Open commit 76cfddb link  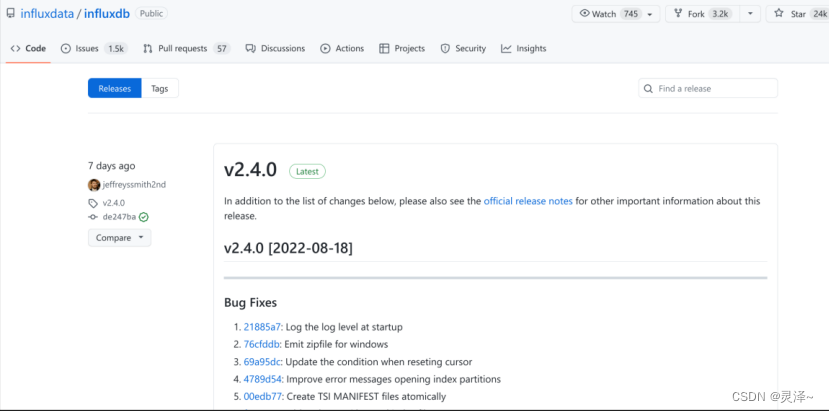[x=262, y=344]
